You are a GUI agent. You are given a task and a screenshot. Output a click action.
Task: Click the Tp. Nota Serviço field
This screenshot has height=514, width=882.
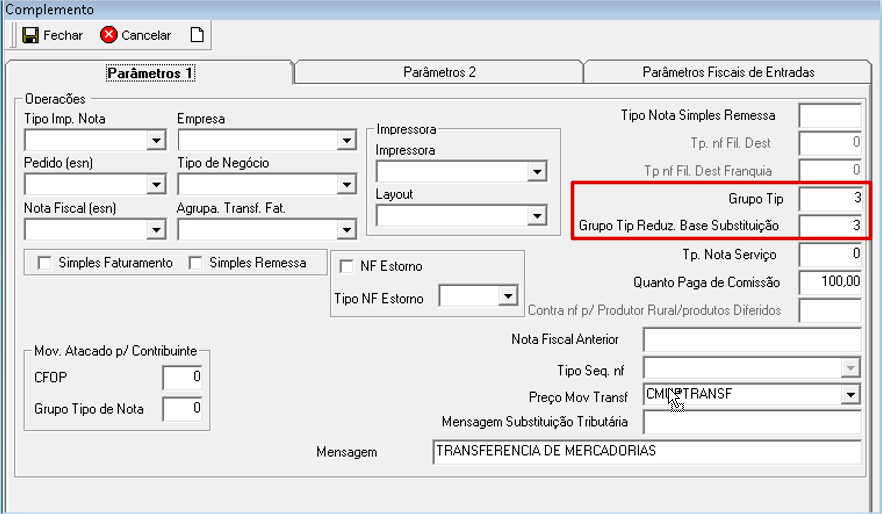(830, 255)
